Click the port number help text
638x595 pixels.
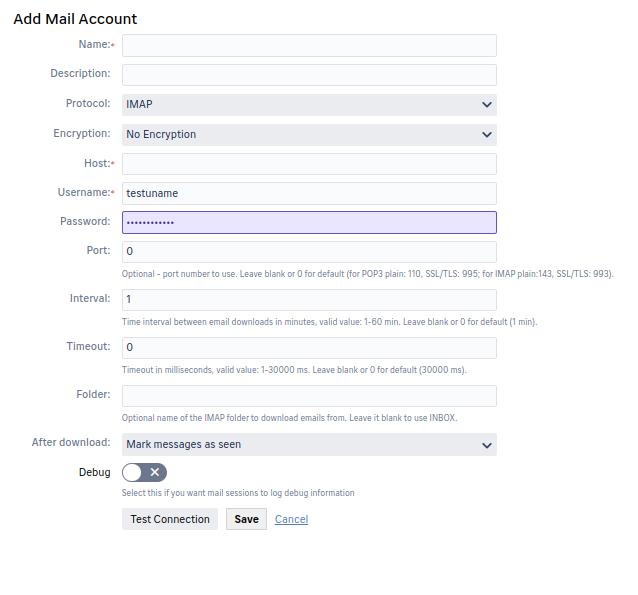pyautogui.click(x=367, y=274)
